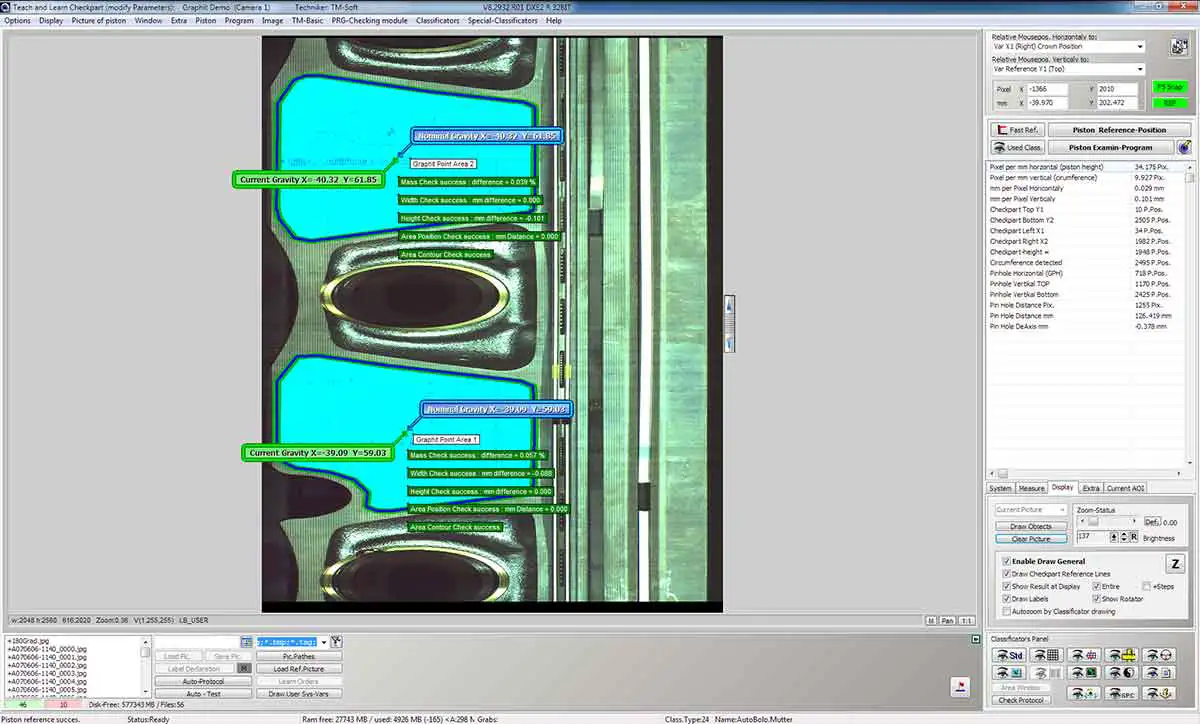Toggle Draw Checkpart Reference Lines checkbox
This screenshot has height=724, width=1200.
1006,574
